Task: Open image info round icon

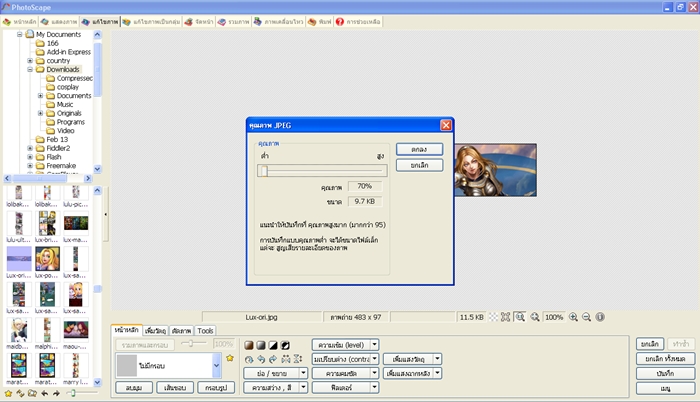Action: (600, 317)
